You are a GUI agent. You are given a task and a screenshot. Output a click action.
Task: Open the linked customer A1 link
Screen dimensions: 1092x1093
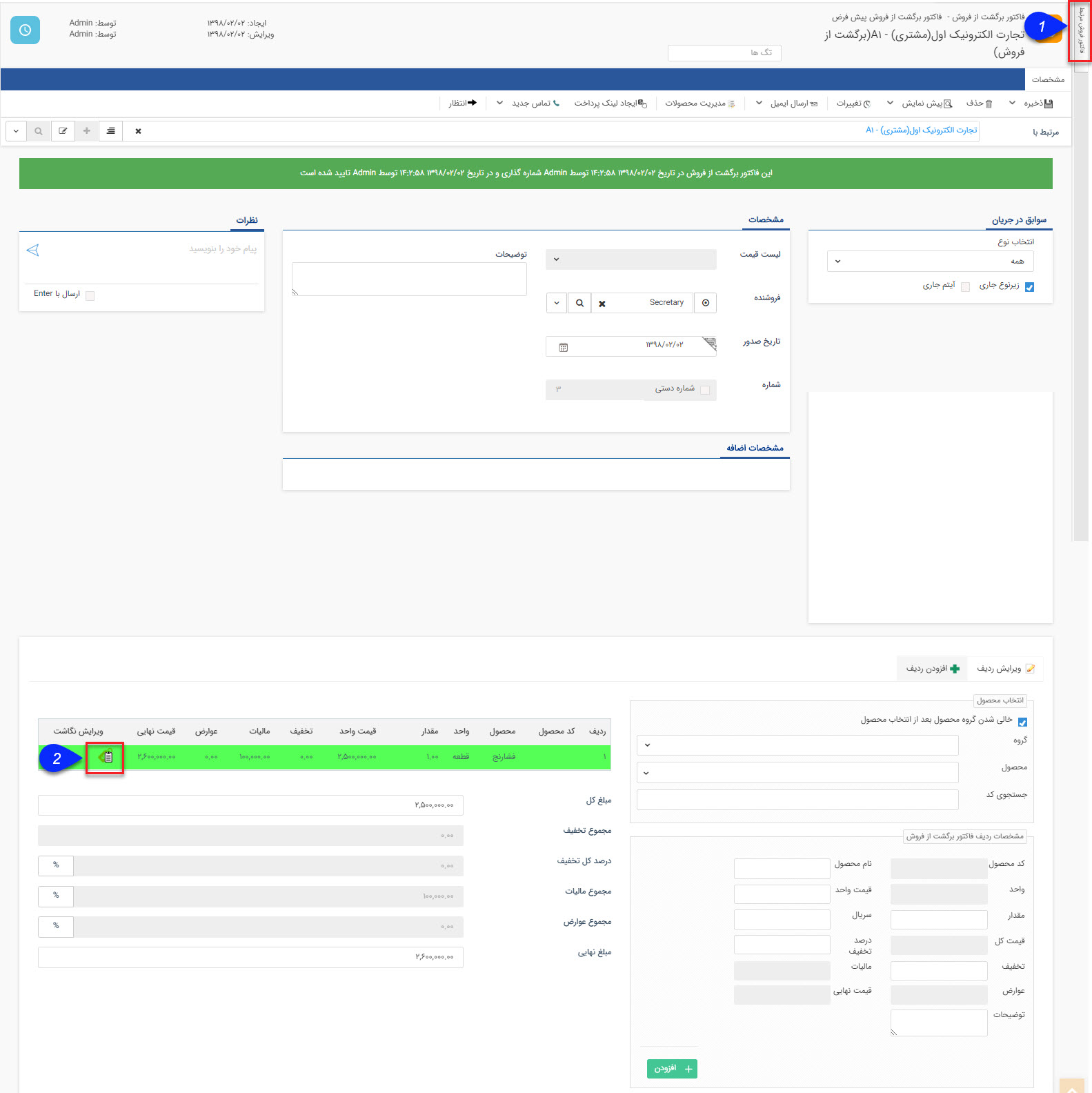click(921, 130)
